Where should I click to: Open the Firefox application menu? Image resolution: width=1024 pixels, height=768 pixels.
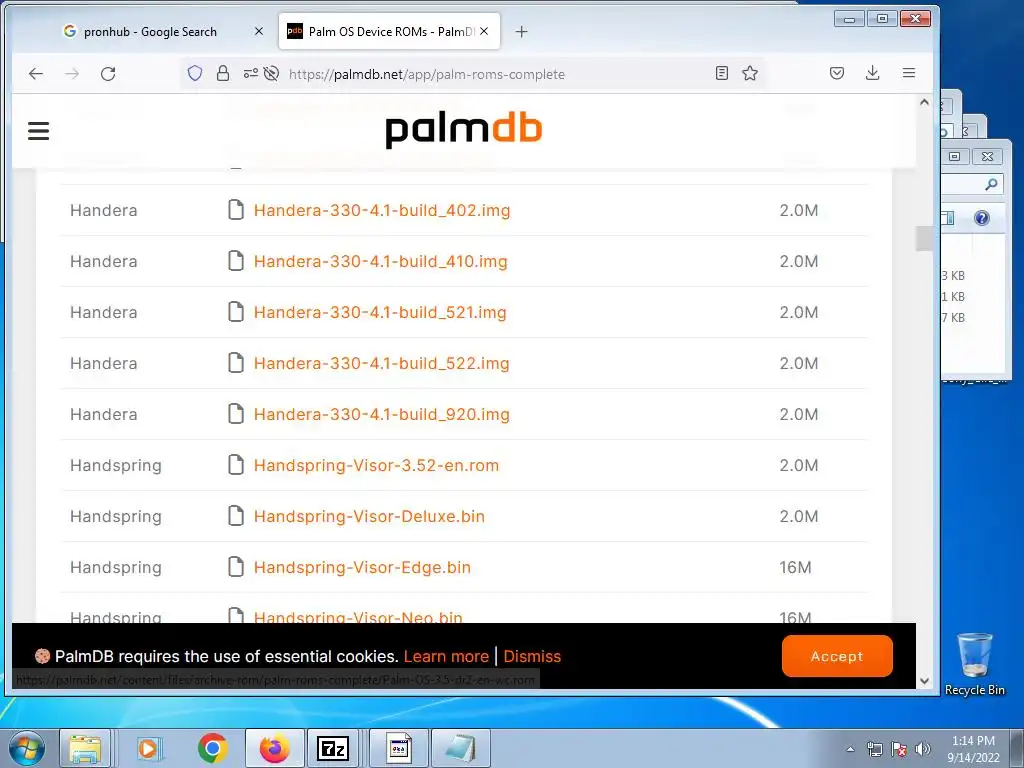[x=908, y=73]
